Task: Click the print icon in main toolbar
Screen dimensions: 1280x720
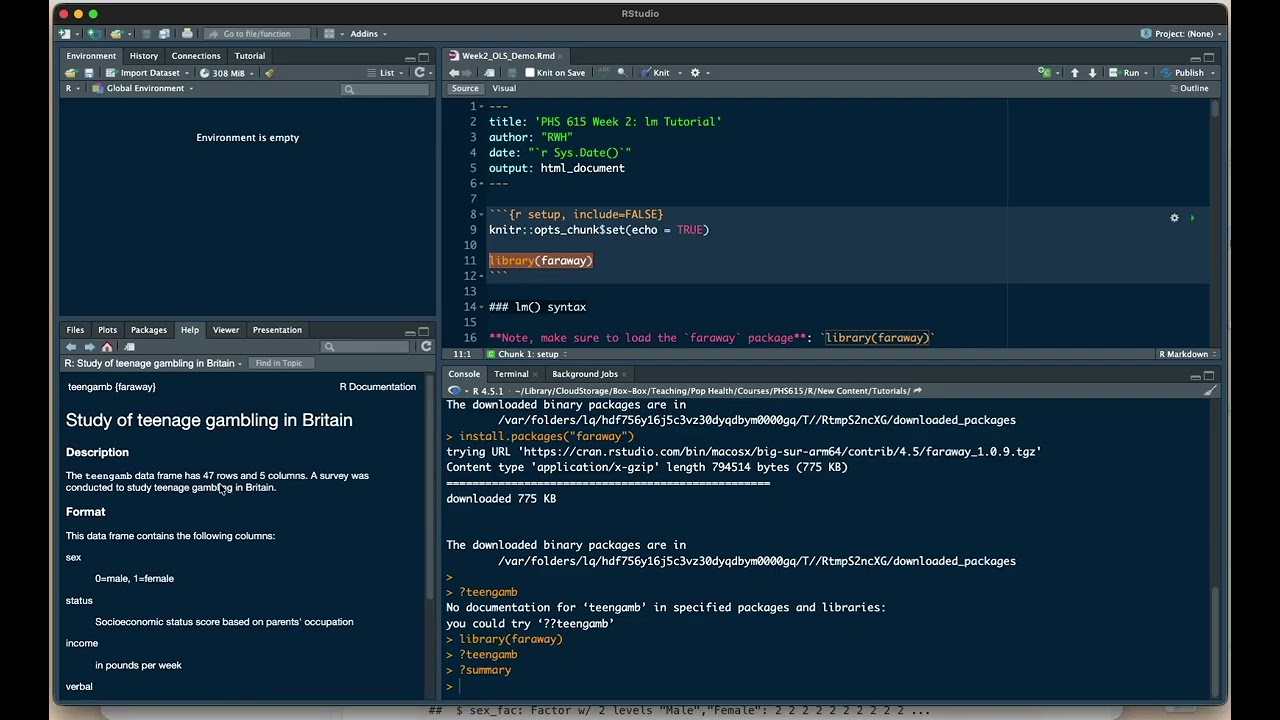Action: (x=187, y=34)
